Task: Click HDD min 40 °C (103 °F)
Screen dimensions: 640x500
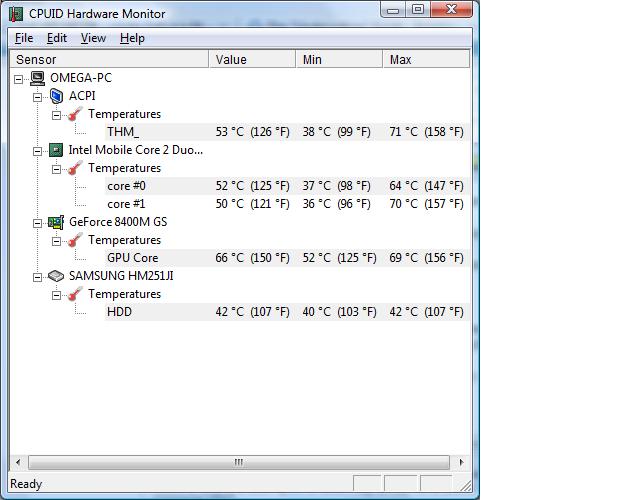Action: (x=340, y=312)
